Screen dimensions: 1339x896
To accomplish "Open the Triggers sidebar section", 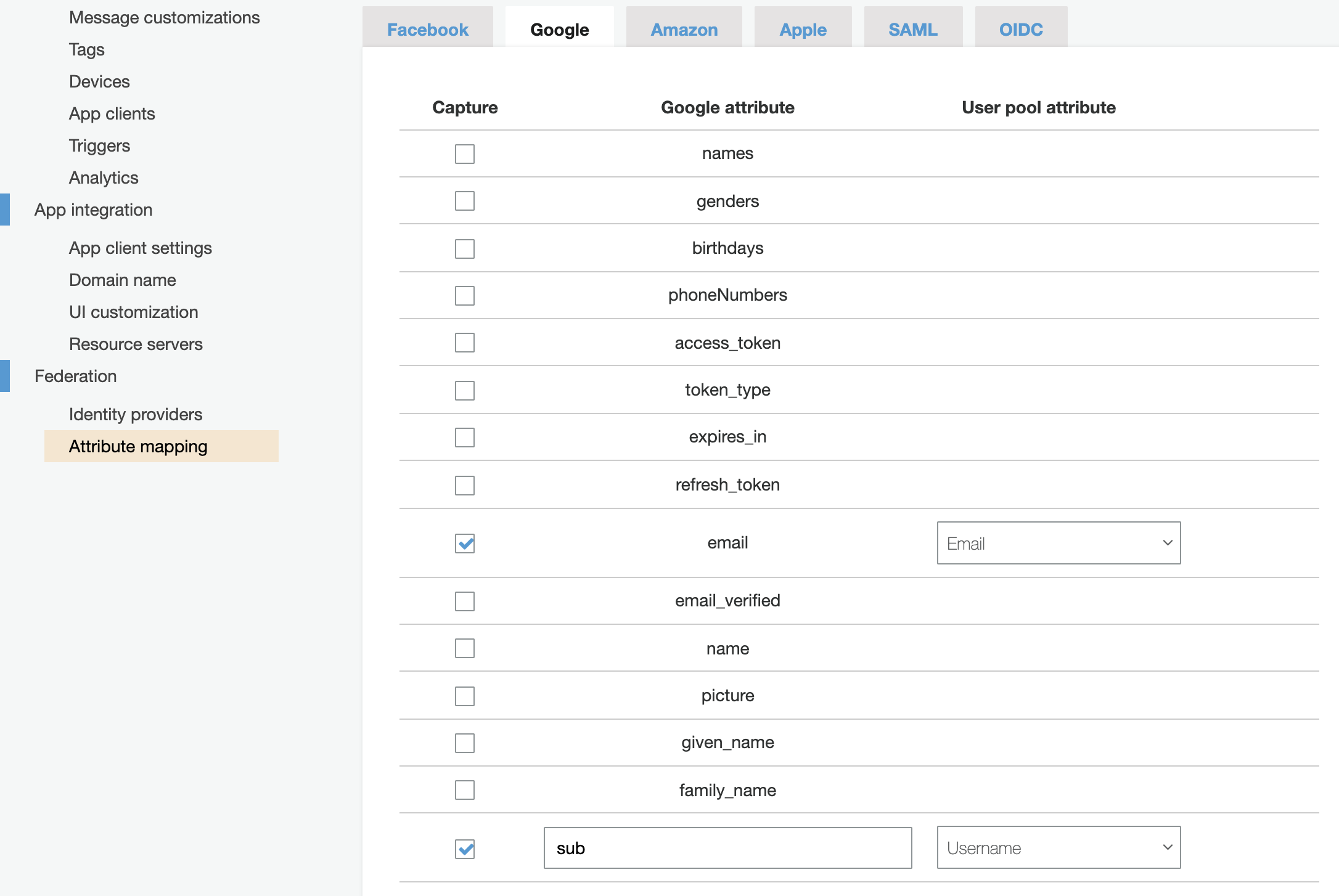I will [100, 145].
